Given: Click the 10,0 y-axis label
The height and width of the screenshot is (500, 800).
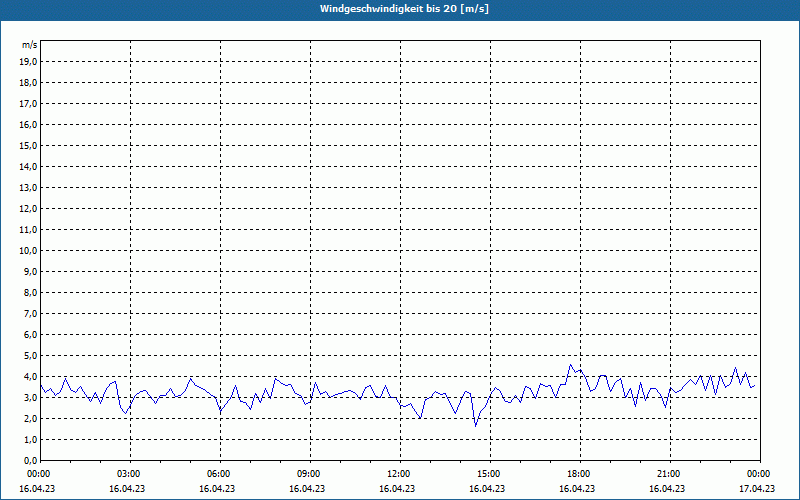Looking at the screenshot, I should pos(28,251).
